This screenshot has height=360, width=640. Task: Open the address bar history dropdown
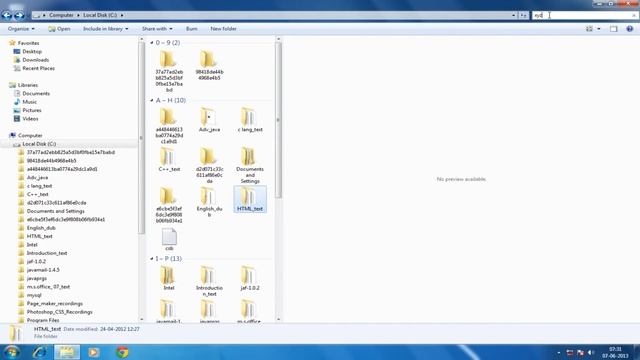pyautogui.click(x=513, y=15)
